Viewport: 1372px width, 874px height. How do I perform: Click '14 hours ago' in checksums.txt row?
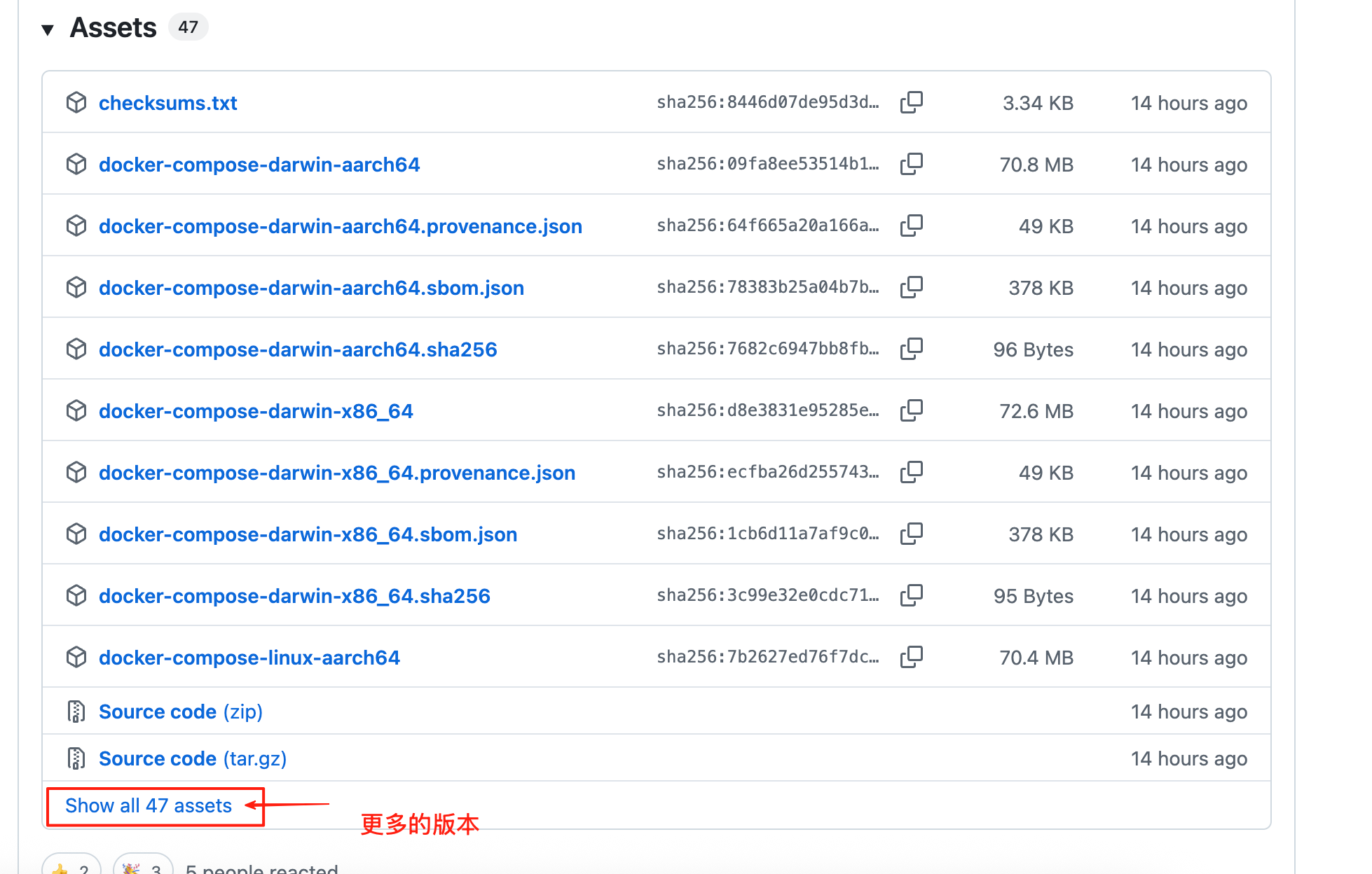1189,103
